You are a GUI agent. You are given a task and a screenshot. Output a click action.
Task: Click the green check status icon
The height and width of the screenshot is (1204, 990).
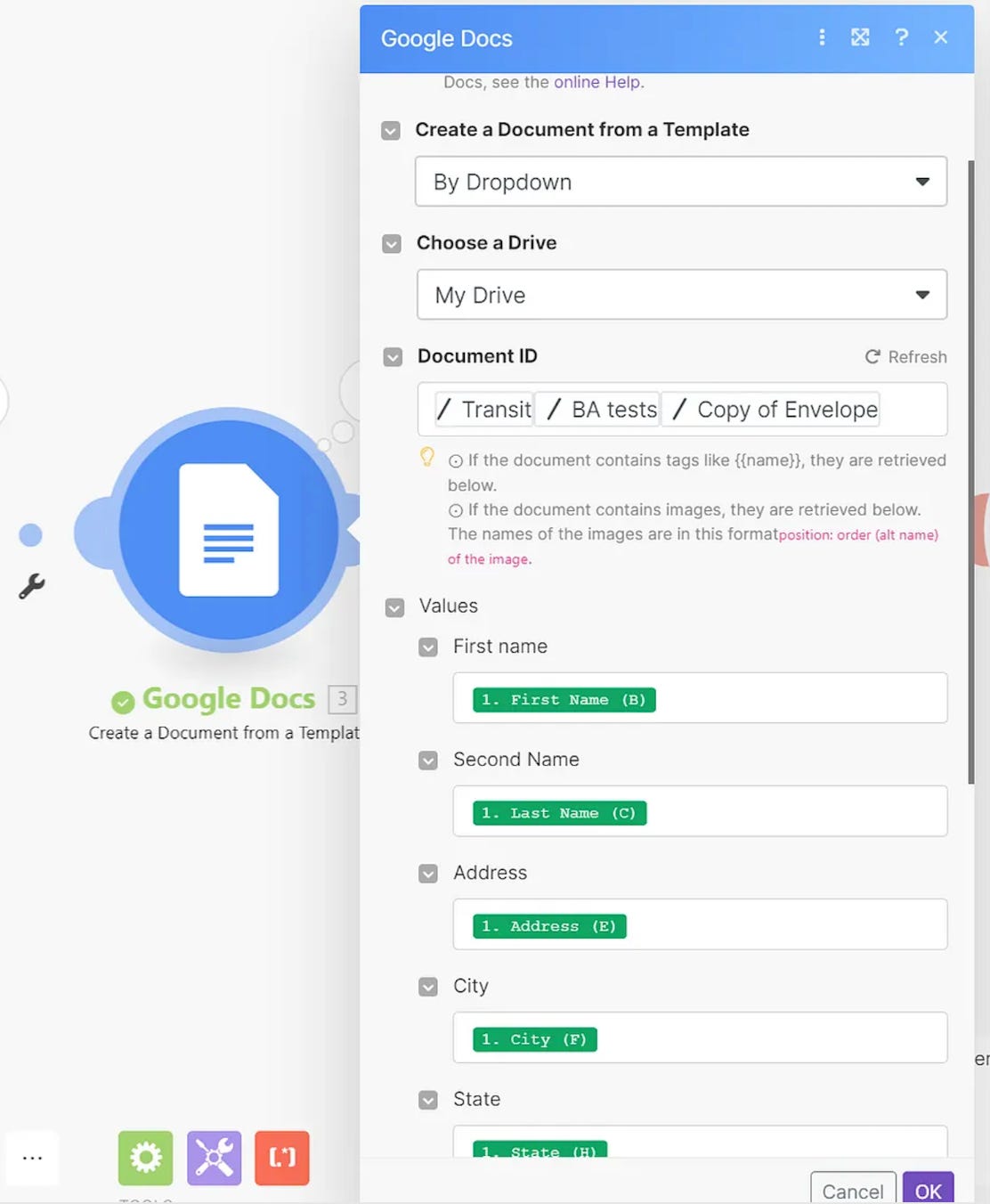pos(123,702)
